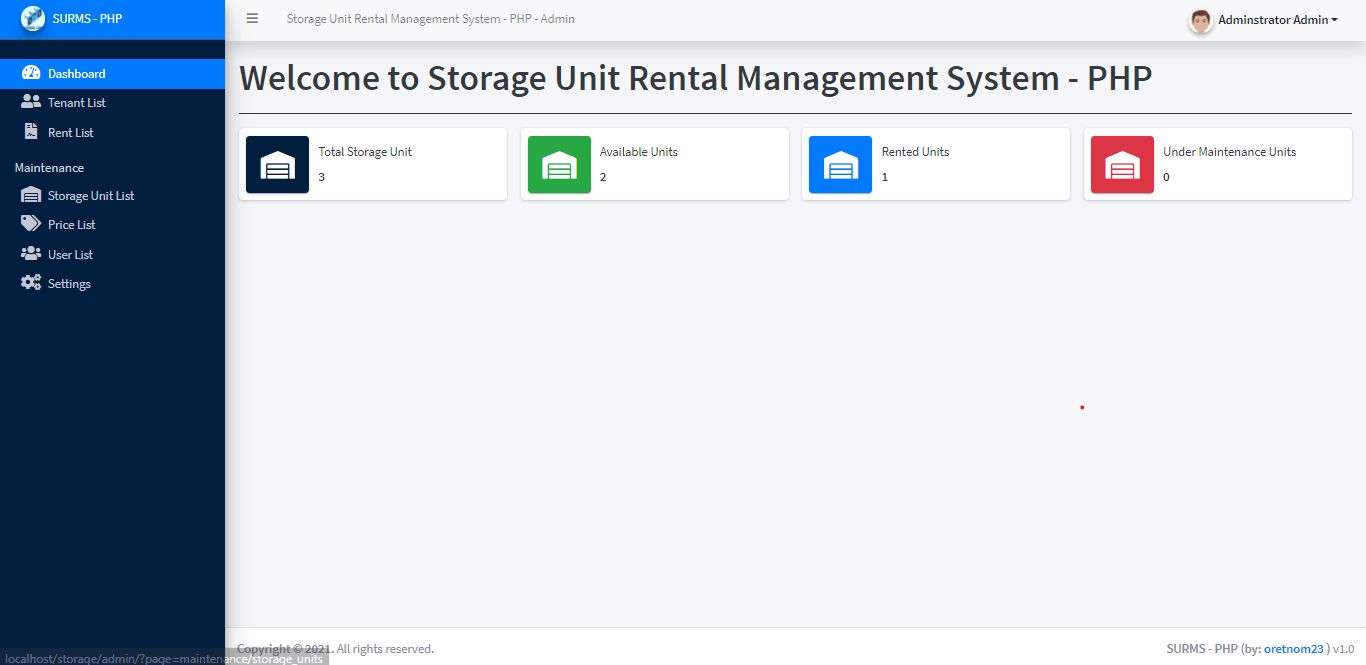Image resolution: width=1366 pixels, height=665 pixels.
Task: Open the Dashboard menu item
Action: coord(76,72)
